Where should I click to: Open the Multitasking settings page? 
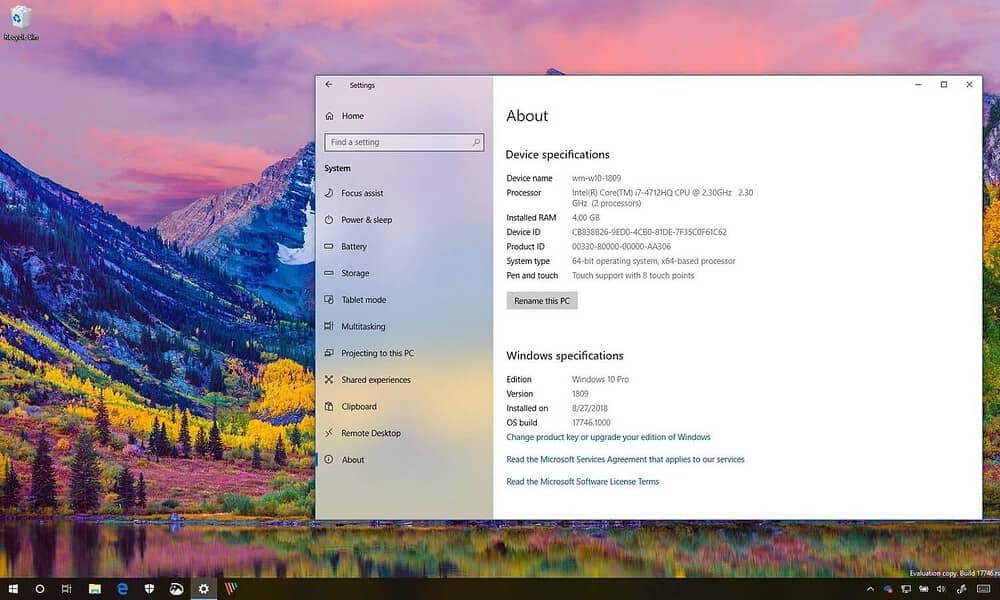(330, 326)
